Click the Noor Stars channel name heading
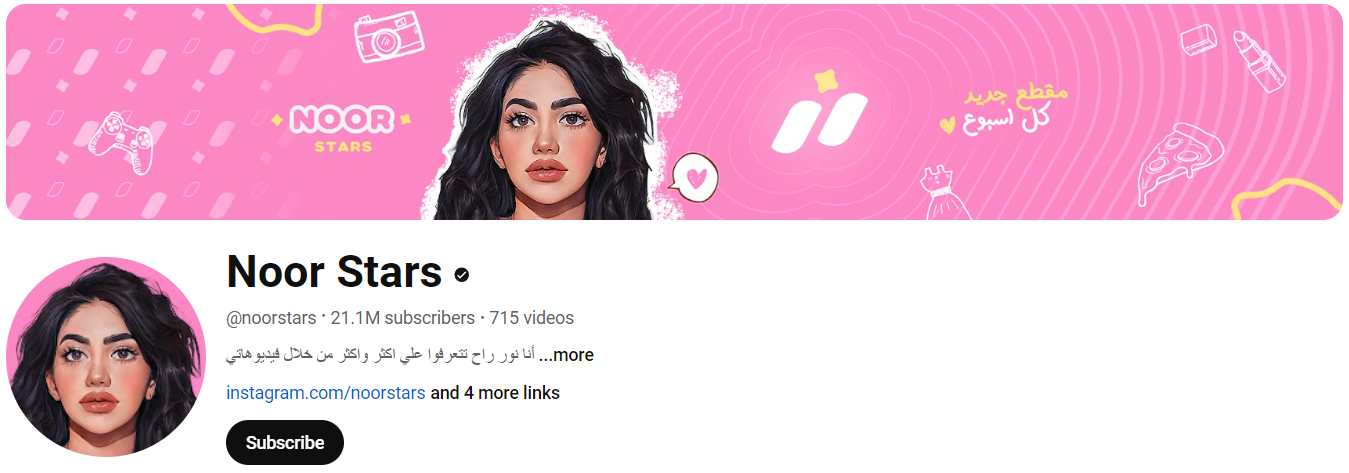 tap(334, 272)
